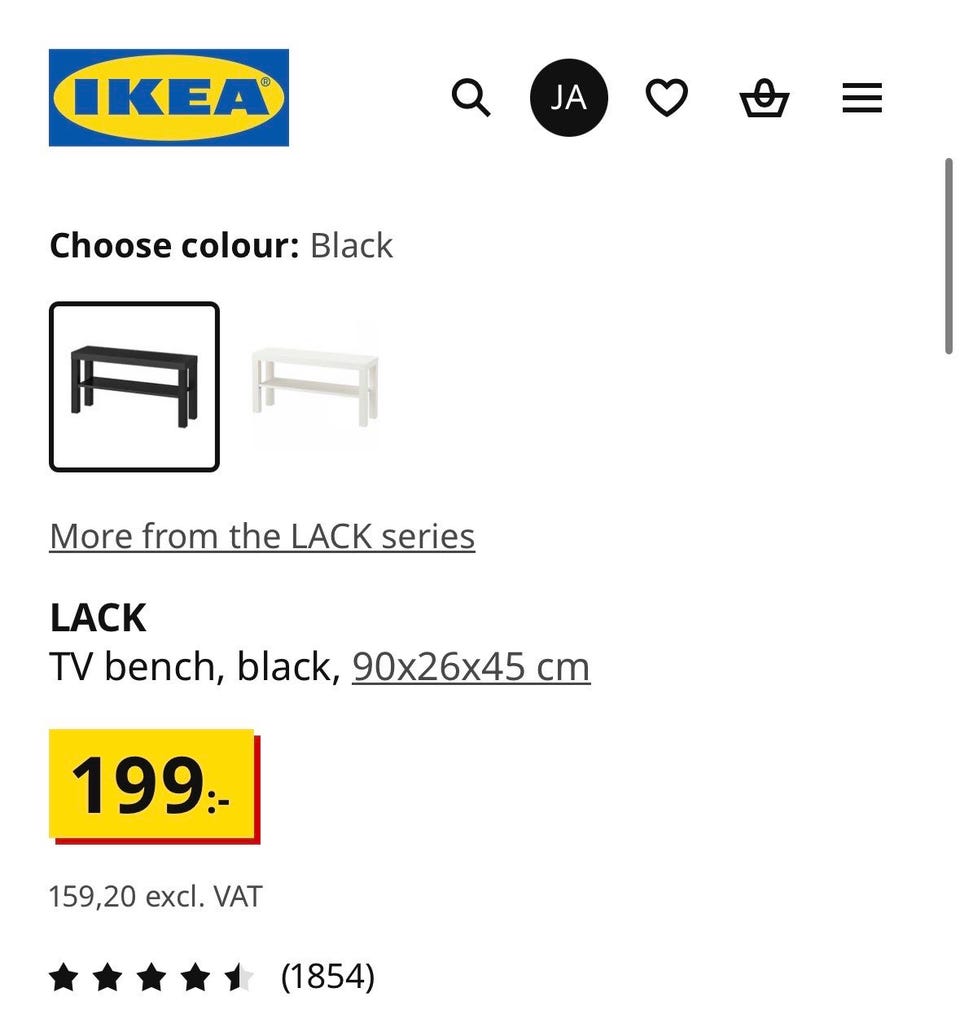Click the 159,20 excl. VAT price text

tap(155, 897)
